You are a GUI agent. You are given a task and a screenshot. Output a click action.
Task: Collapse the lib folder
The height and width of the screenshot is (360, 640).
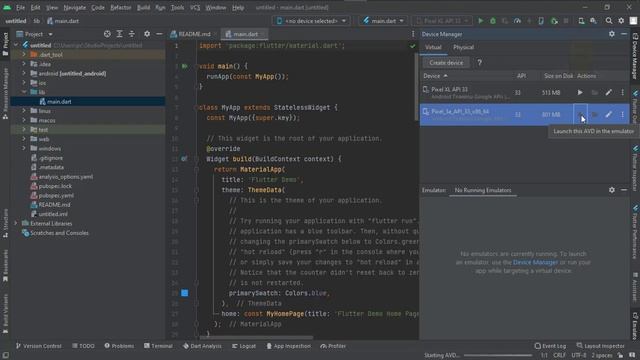pos(24,92)
